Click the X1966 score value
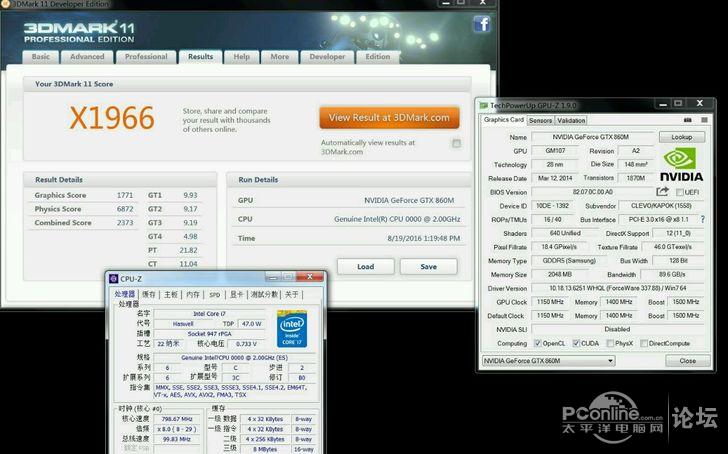728x454 pixels. pos(112,118)
